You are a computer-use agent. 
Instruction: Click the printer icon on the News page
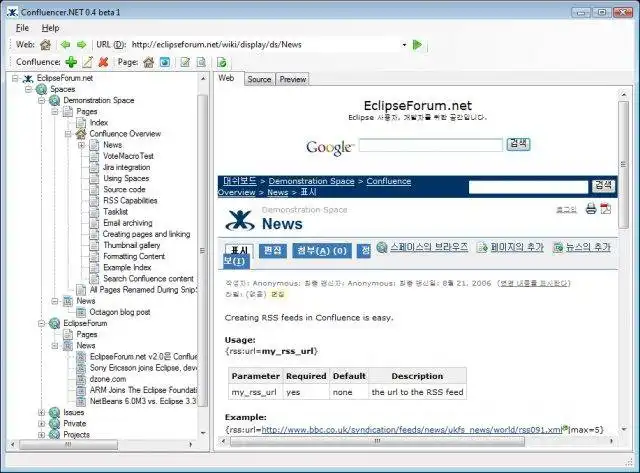(x=591, y=209)
